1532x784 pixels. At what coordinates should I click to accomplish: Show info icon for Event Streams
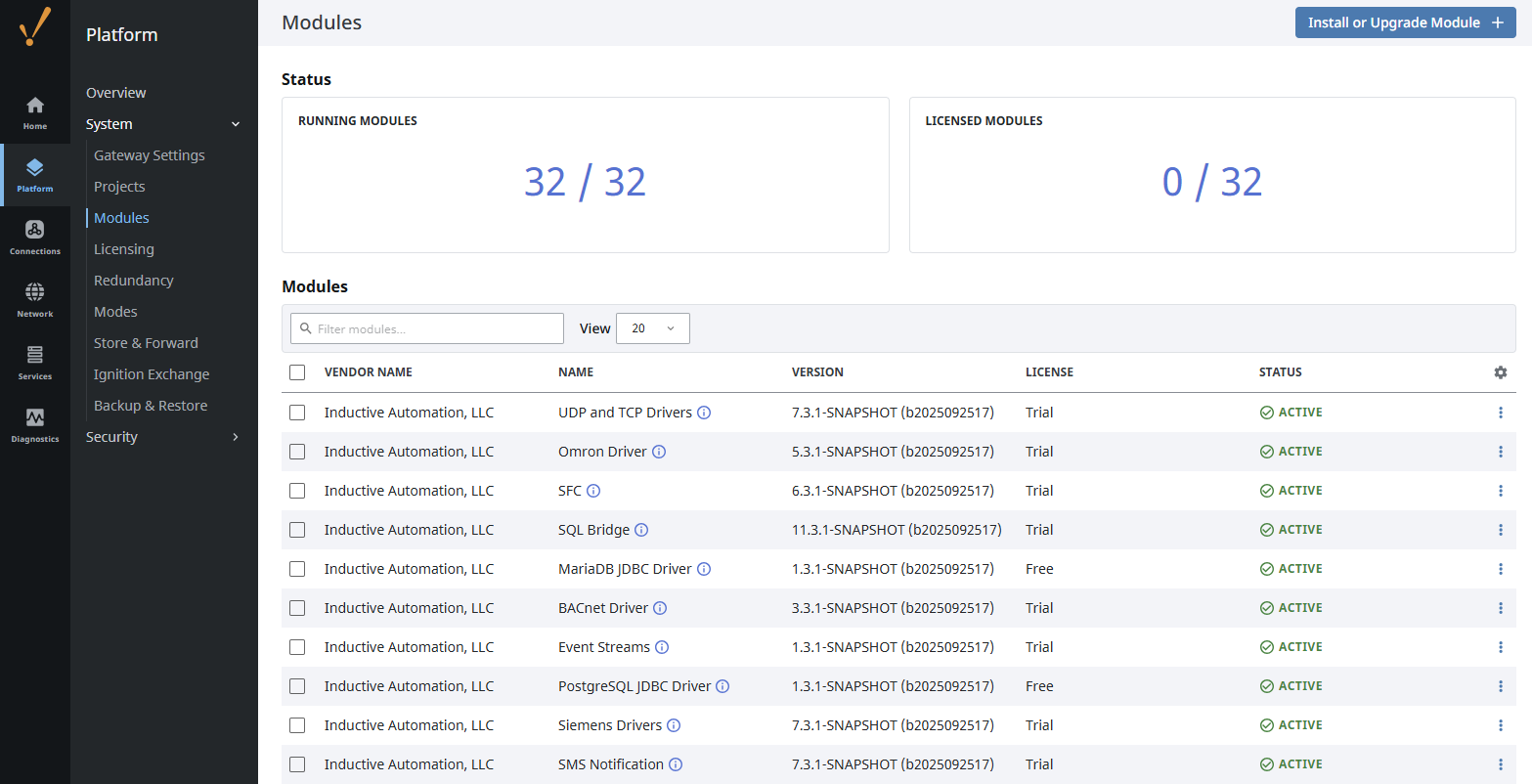click(662, 647)
